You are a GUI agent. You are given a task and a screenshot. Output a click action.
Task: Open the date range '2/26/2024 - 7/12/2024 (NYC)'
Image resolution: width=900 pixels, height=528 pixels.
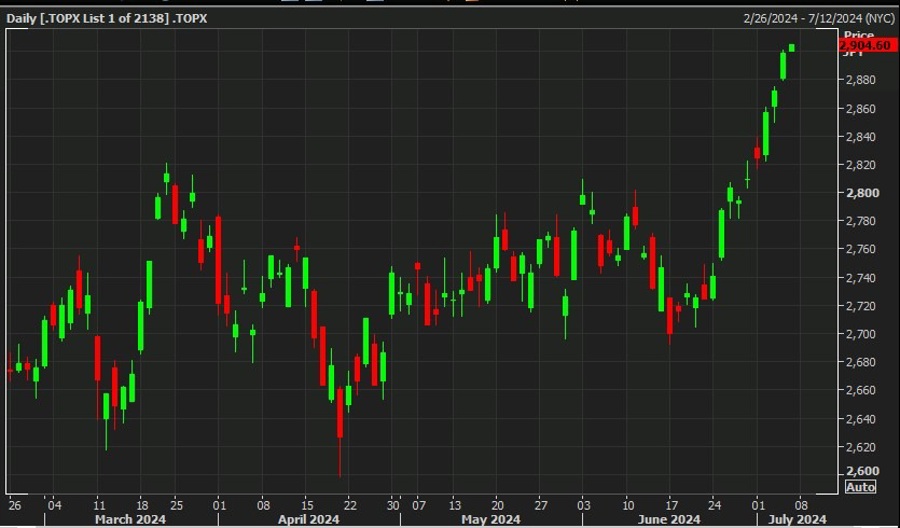[819, 18]
